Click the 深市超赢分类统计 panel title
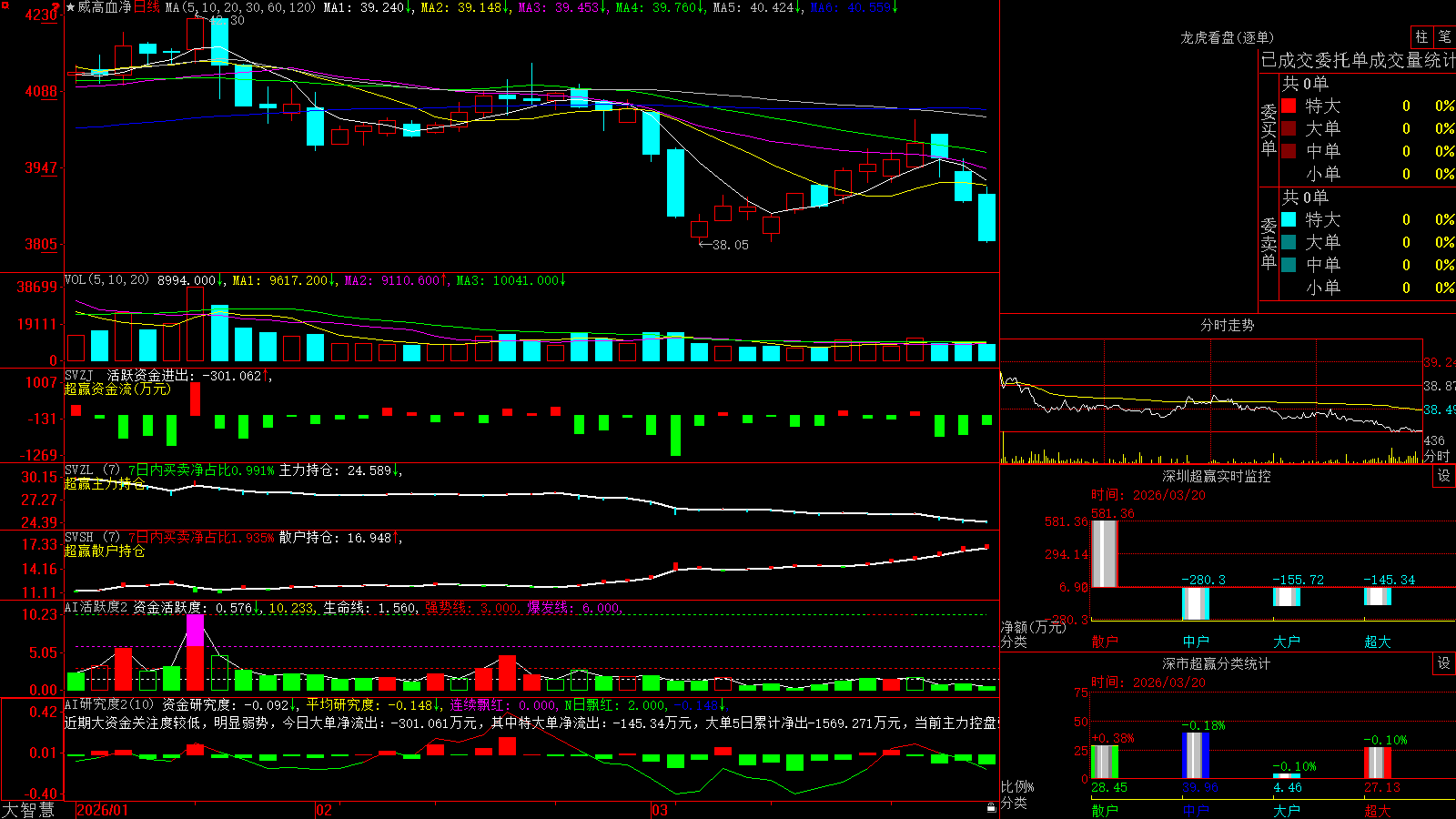 (x=1217, y=663)
